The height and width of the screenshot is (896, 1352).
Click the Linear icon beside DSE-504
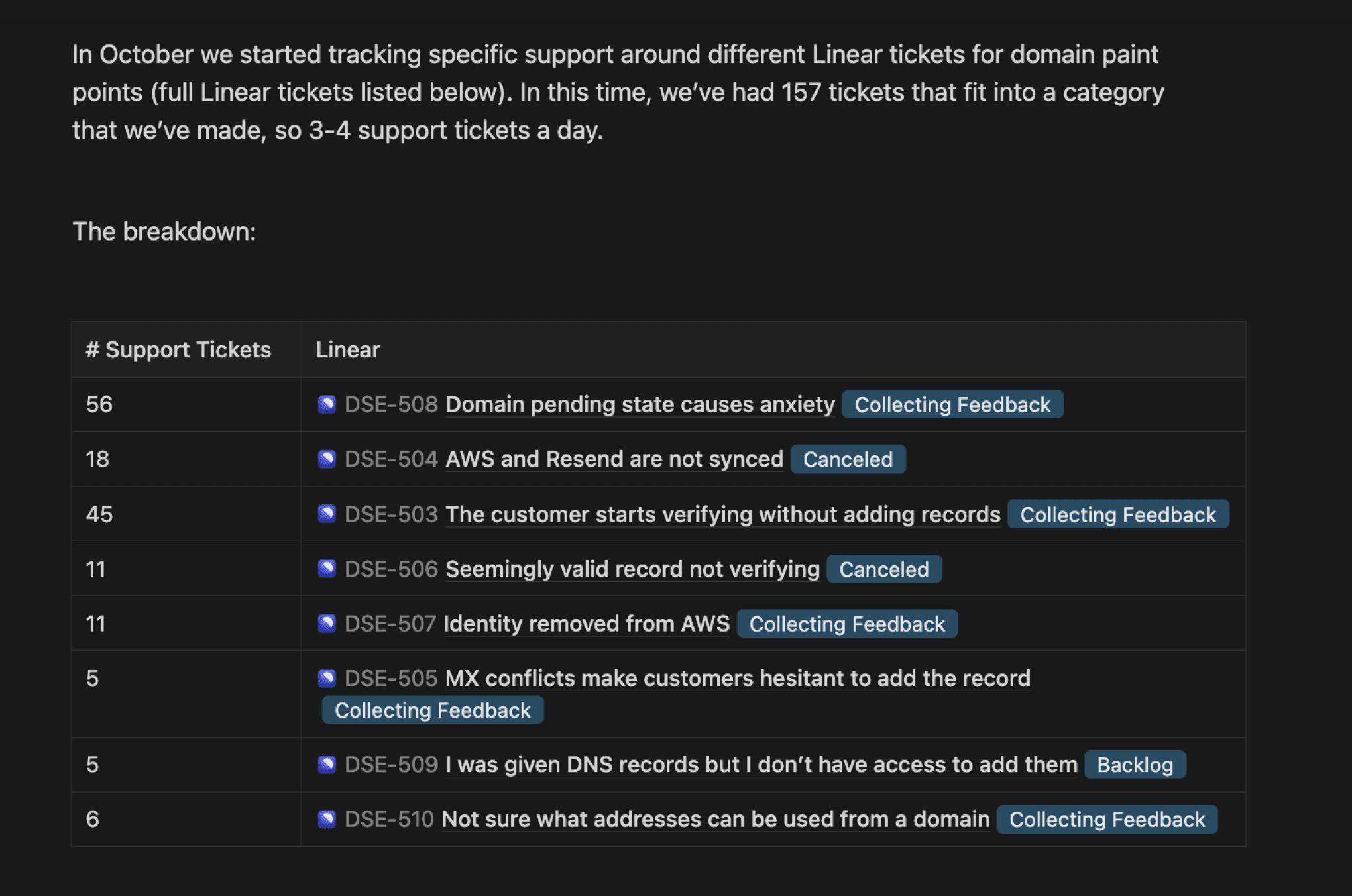click(327, 459)
